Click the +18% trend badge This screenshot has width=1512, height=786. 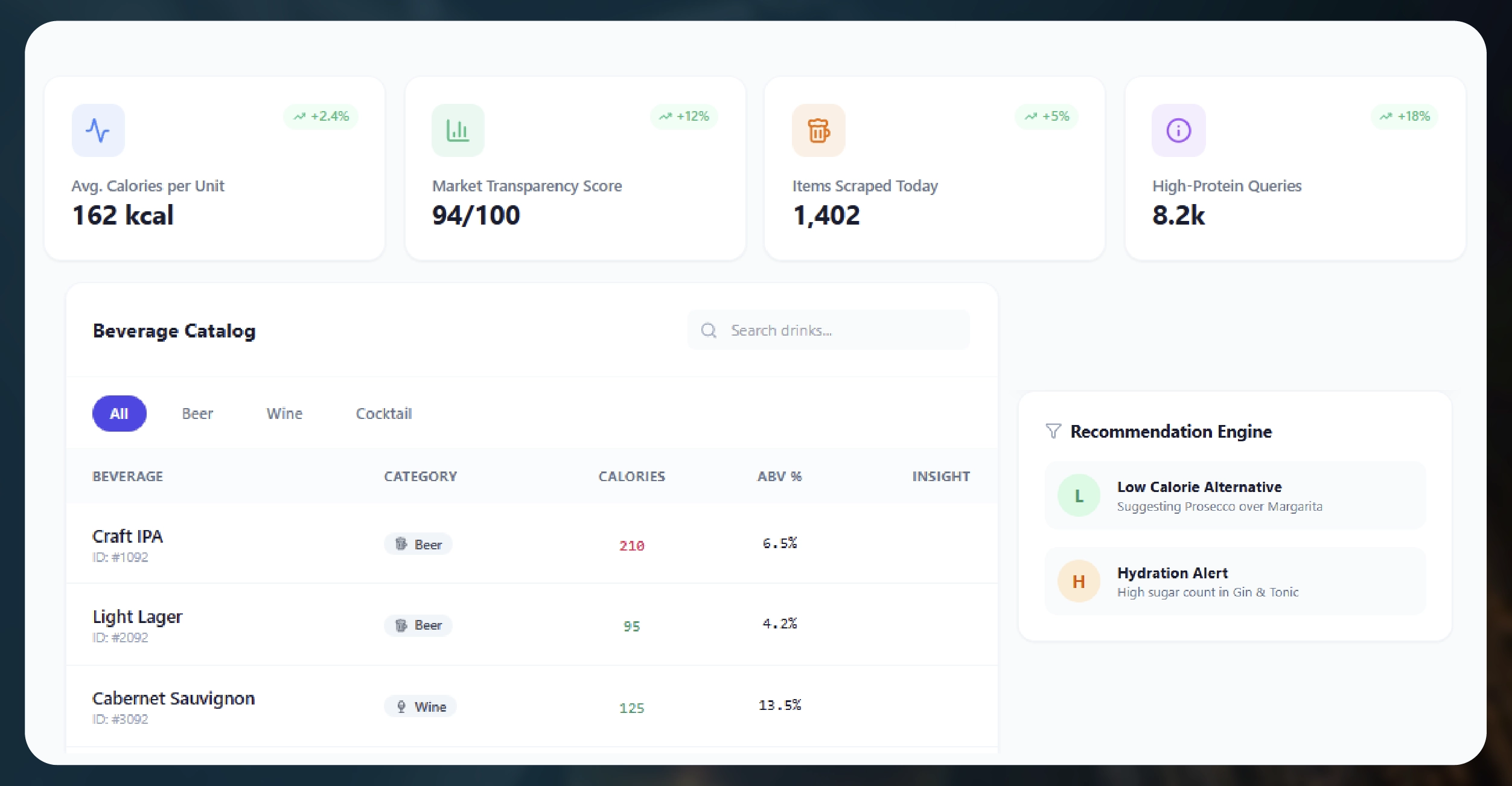[x=1405, y=117]
